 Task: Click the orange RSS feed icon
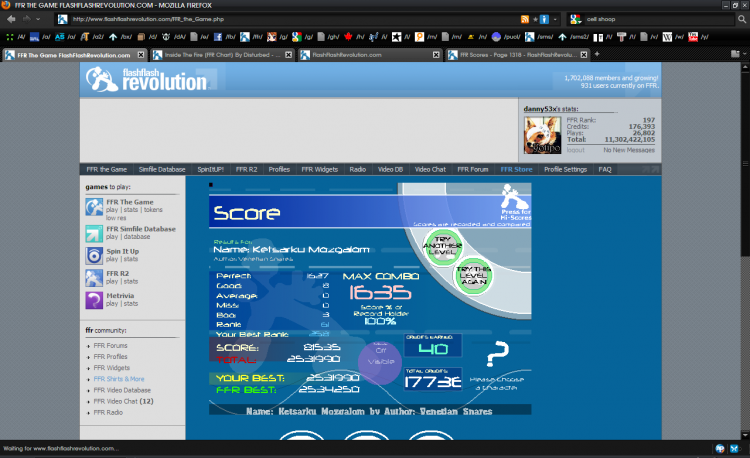point(525,19)
